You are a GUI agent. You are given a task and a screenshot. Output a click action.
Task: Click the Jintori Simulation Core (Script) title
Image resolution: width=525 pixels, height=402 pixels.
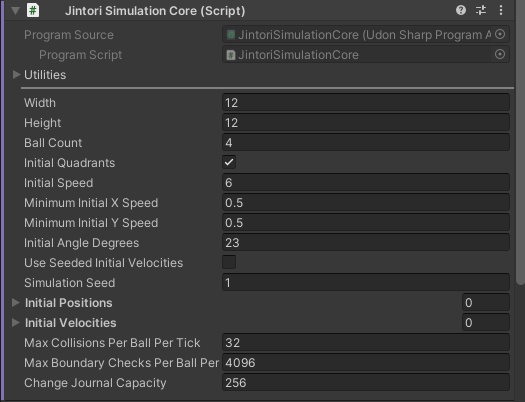[x=155, y=11]
